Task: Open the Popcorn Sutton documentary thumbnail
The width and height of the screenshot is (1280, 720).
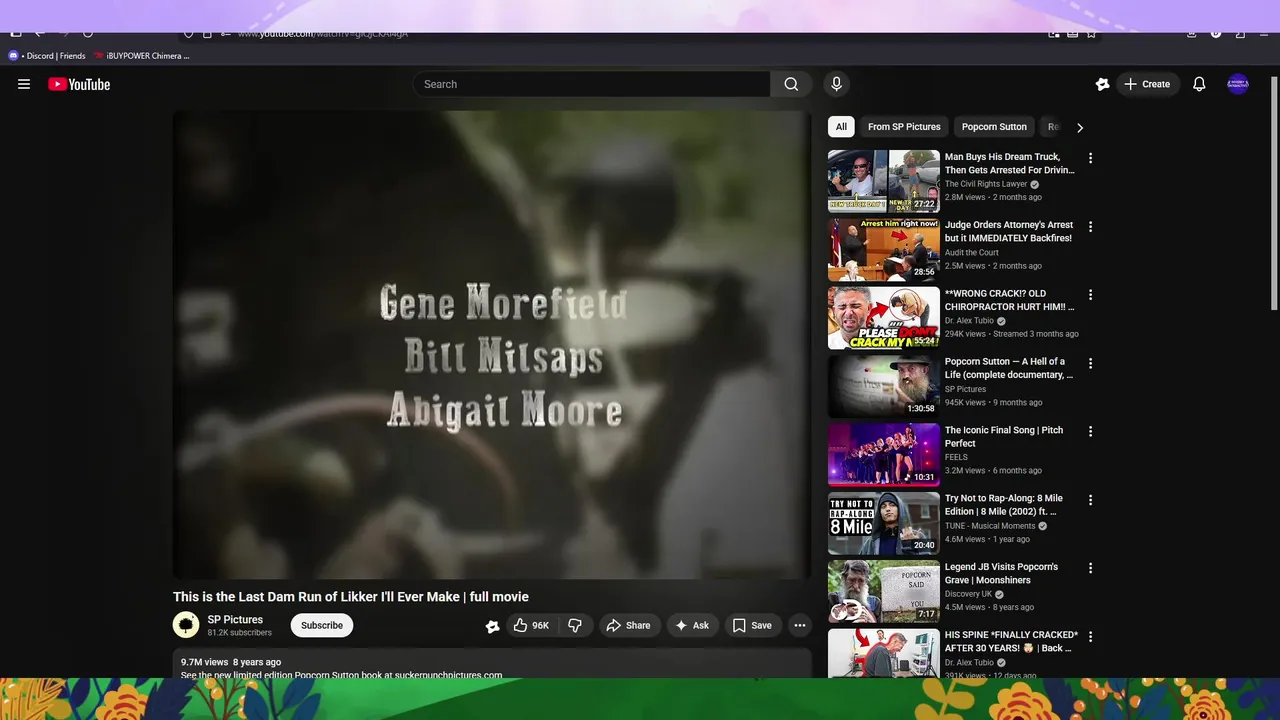Action: tap(884, 386)
